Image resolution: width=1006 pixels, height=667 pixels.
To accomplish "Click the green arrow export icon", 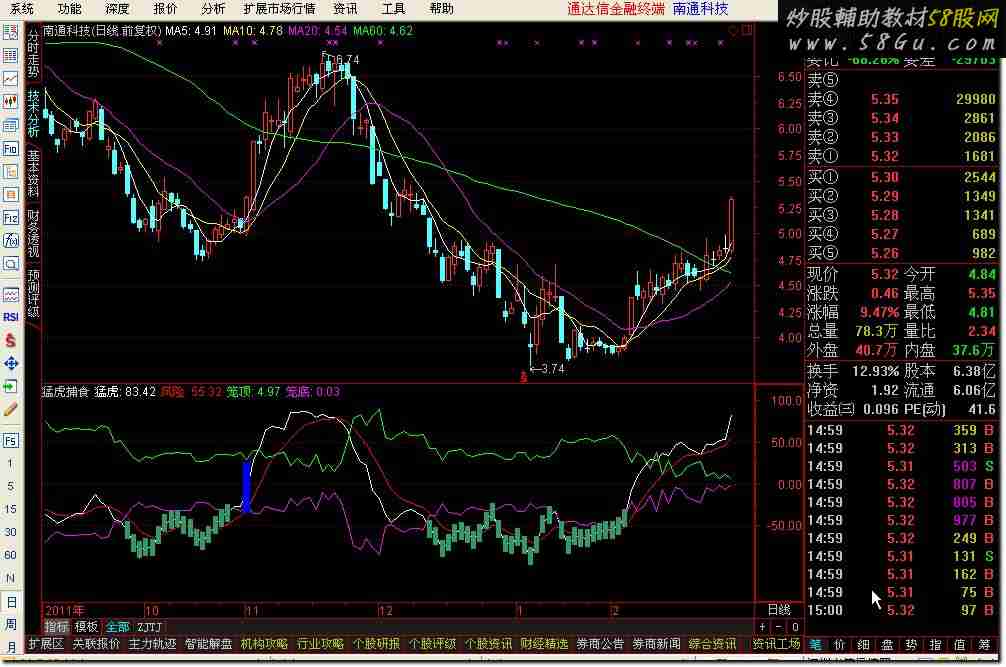I will (x=10, y=387).
